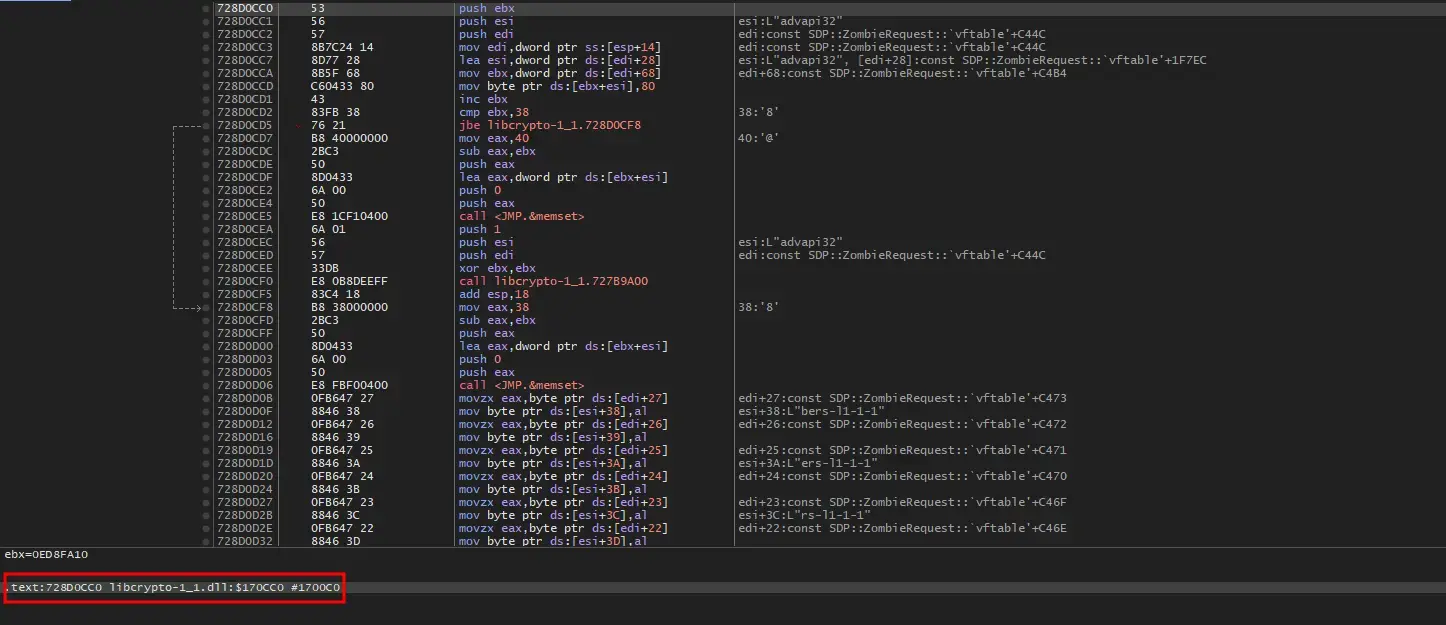Image resolution: width=1446 pixels, height=625 pixels.
Task: Toggle breakpoint dot beside address 728D0D0B
Action: (x=206, y=398)
